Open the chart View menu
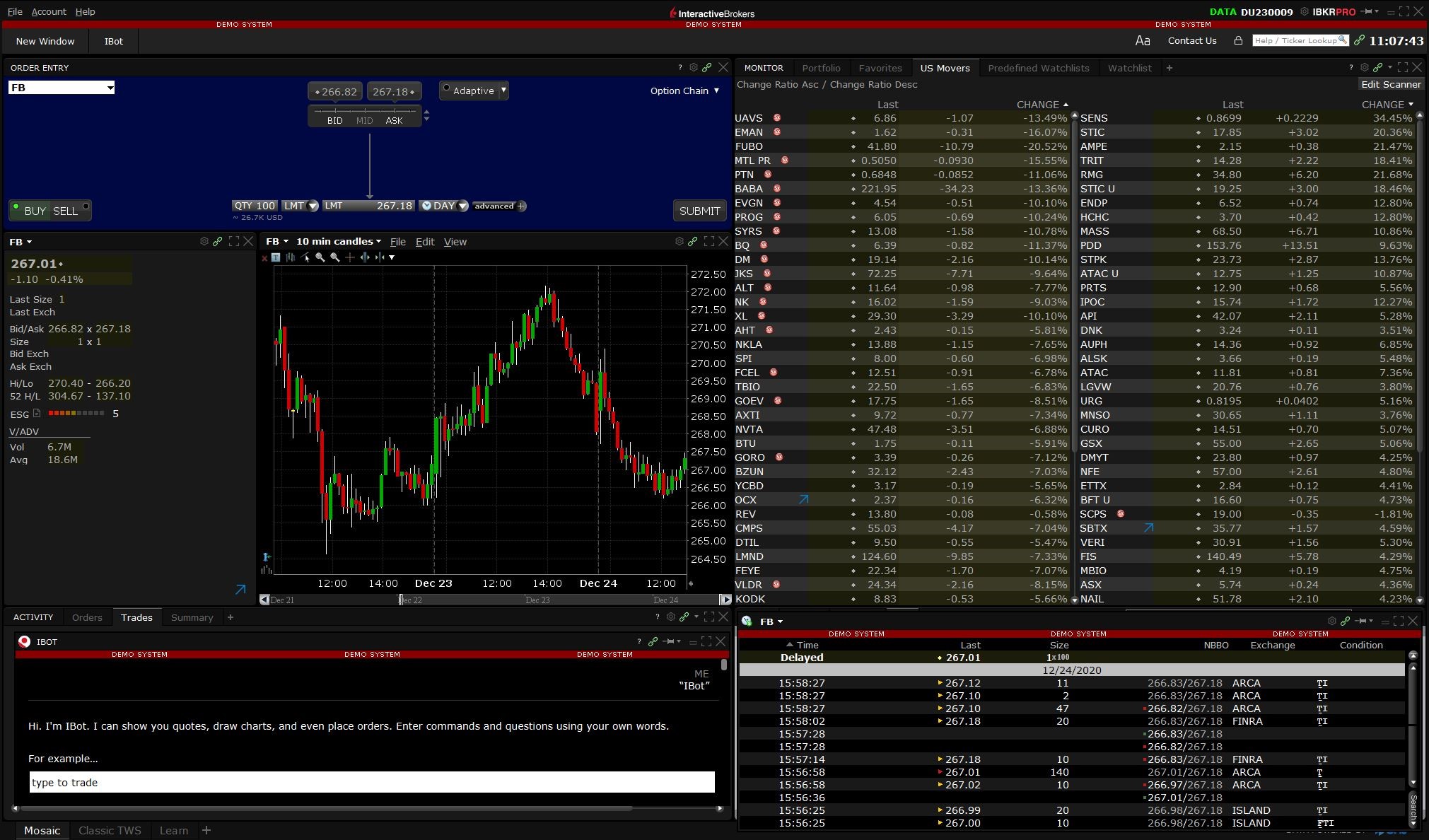Image resolution: width=1429 pixels, height=840 pixels. tap(455, 242)
